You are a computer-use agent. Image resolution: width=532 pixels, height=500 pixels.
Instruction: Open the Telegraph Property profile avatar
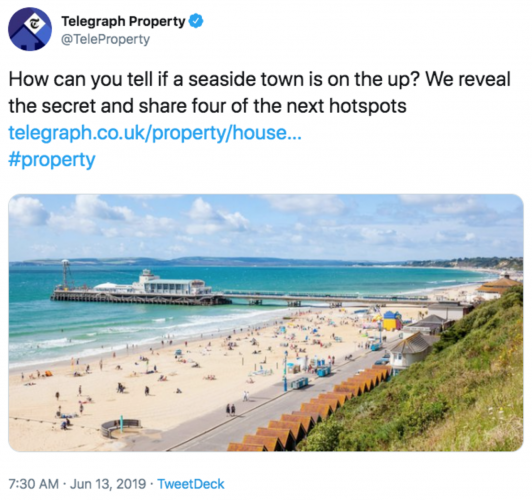pos(30,29)
